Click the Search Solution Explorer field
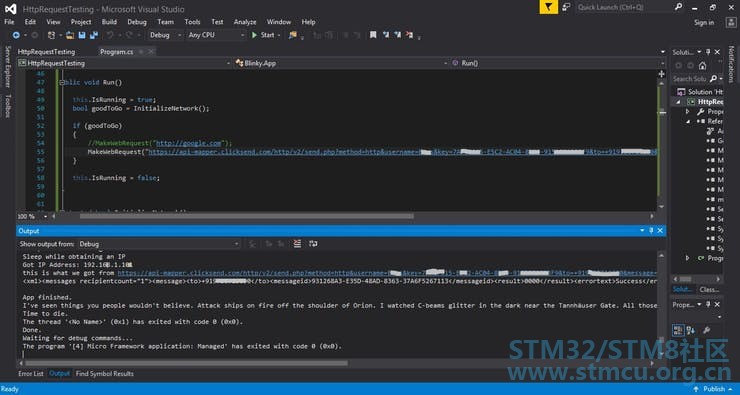The image size is (740, 395). pyautogui.click(x=690, y=79)
